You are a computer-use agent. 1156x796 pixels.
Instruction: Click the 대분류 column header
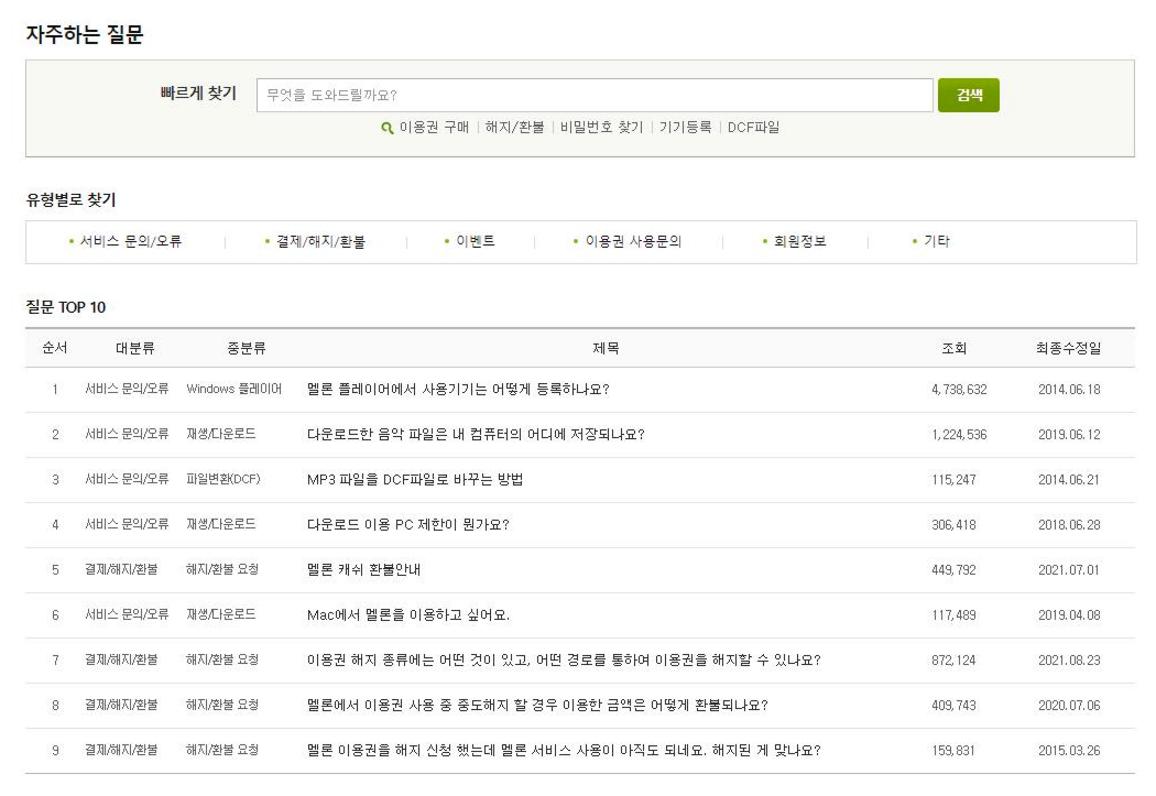click(135, 348)
